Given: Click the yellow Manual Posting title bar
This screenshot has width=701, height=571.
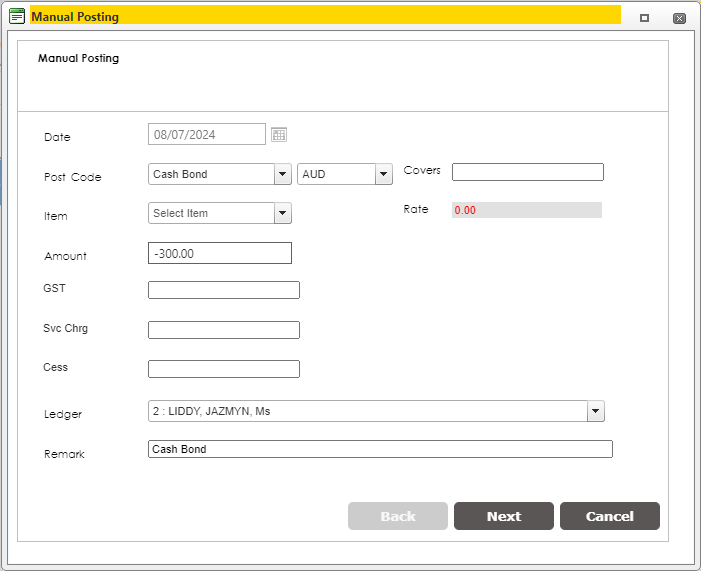Looking at the screenshot, I should point(325,15).
